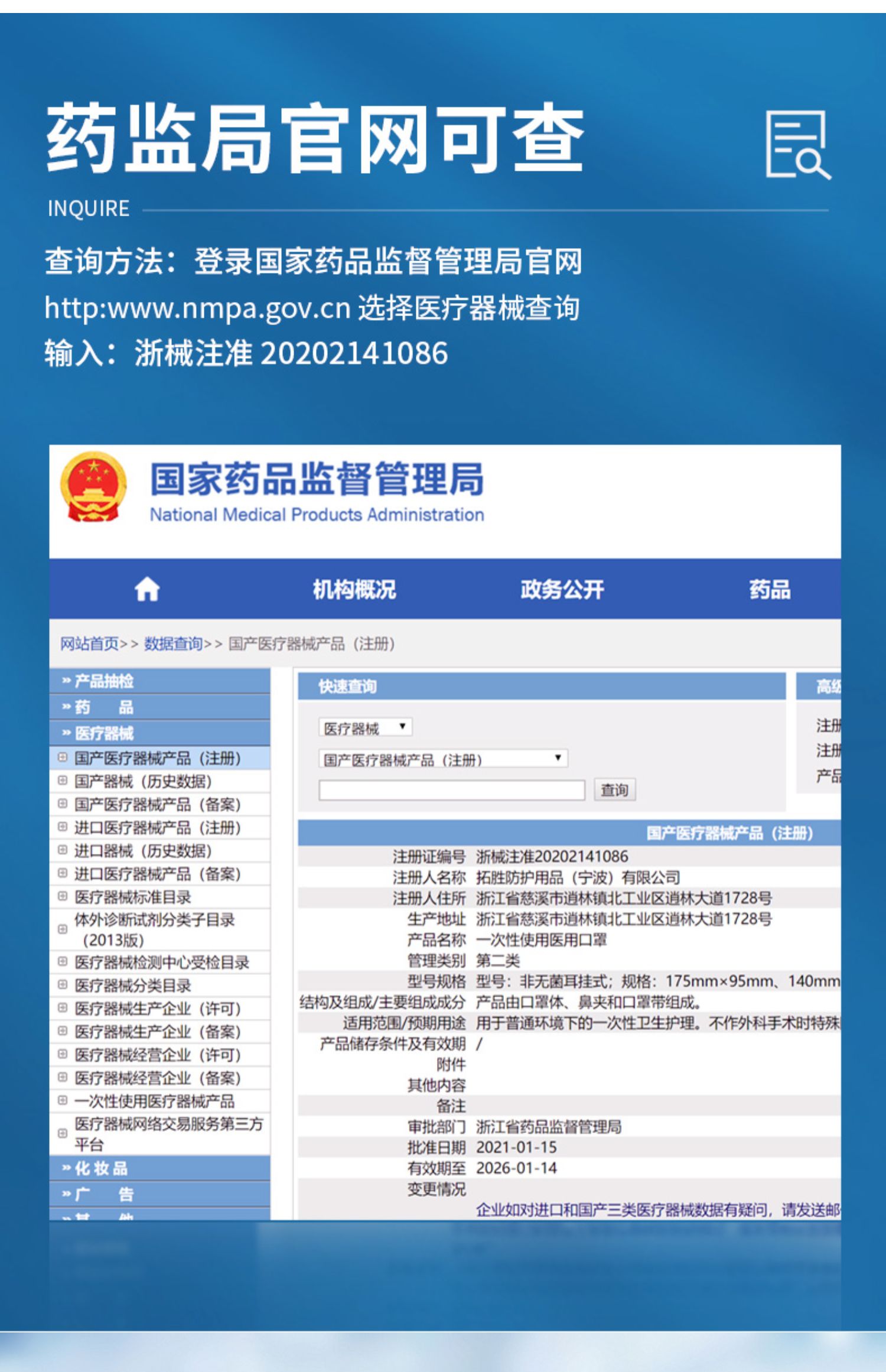Open the 机构概况 menu
886x1372 pixels.
point(354,589)
